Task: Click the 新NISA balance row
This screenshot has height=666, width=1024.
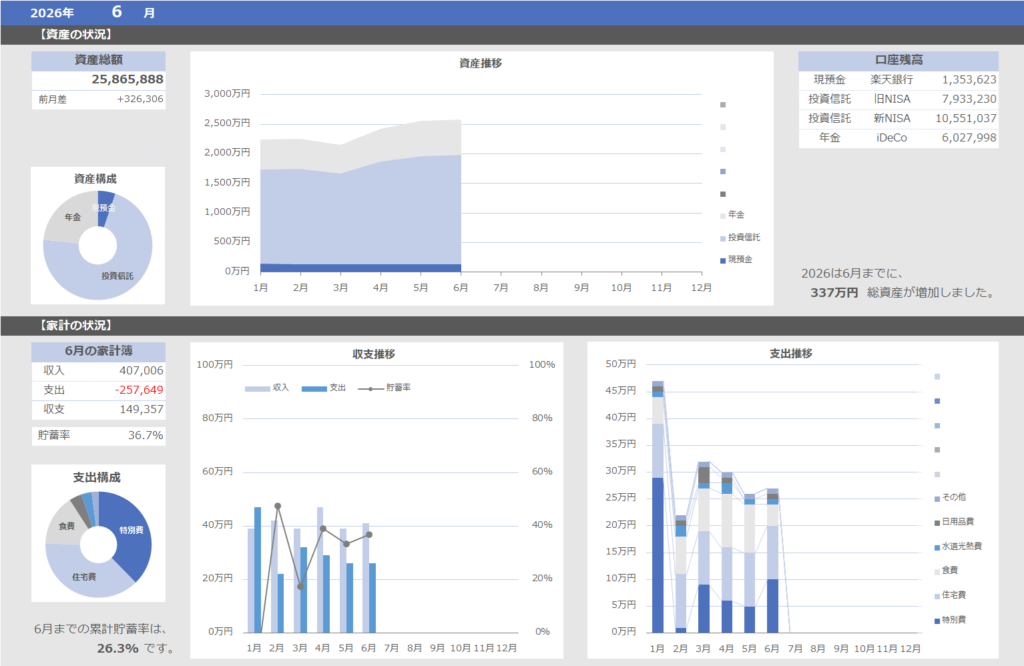Action: [x=898, y=118]
